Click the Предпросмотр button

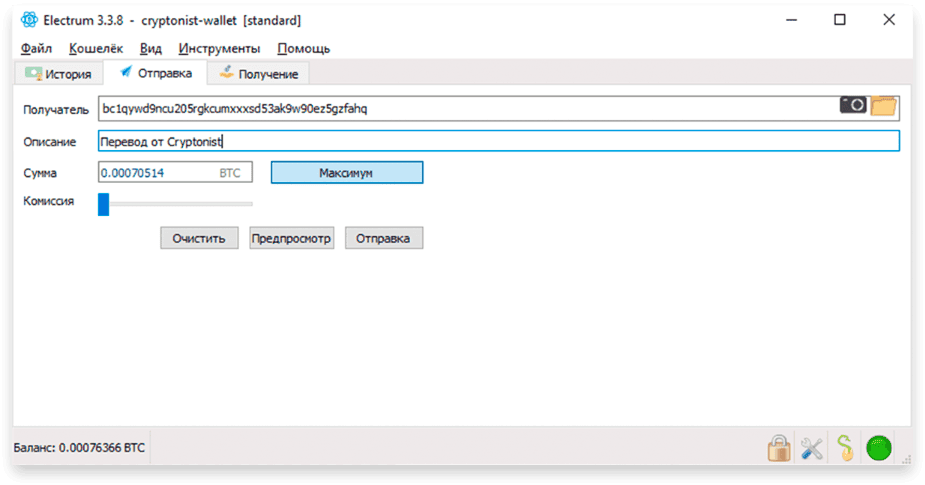click(x=291, y=238)
